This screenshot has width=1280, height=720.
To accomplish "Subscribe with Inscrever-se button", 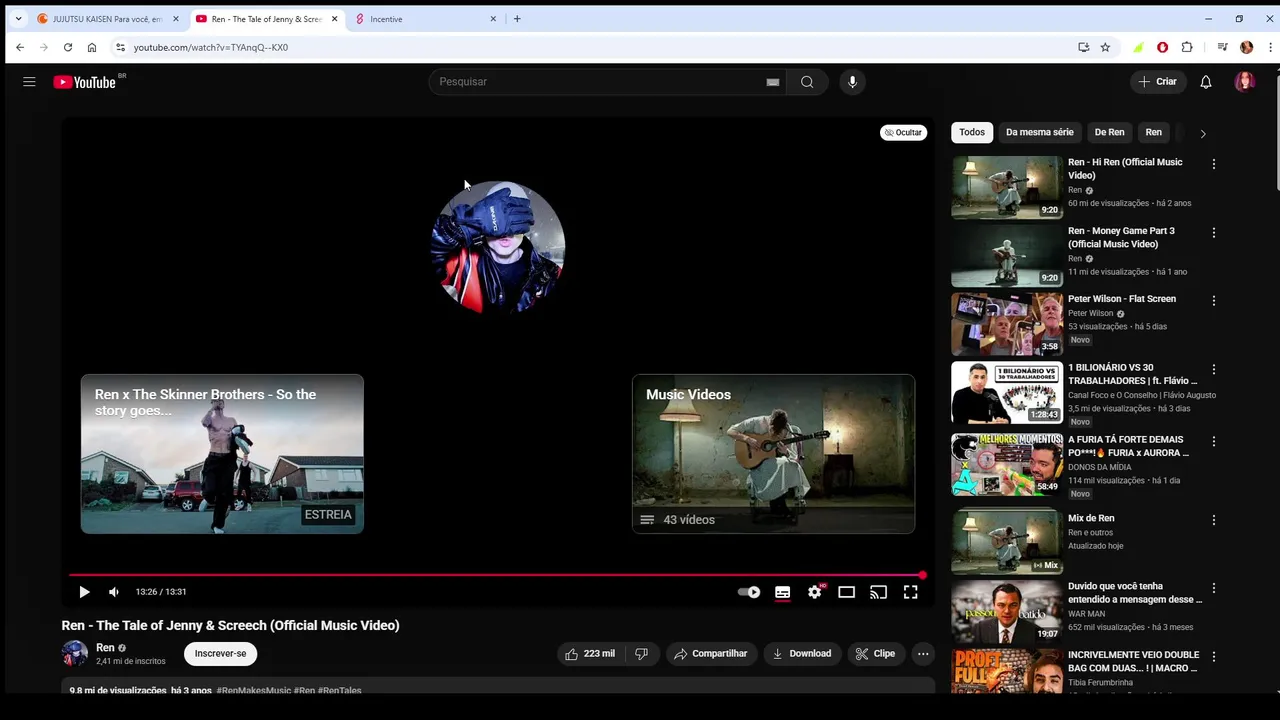I will tap(220, 654).
